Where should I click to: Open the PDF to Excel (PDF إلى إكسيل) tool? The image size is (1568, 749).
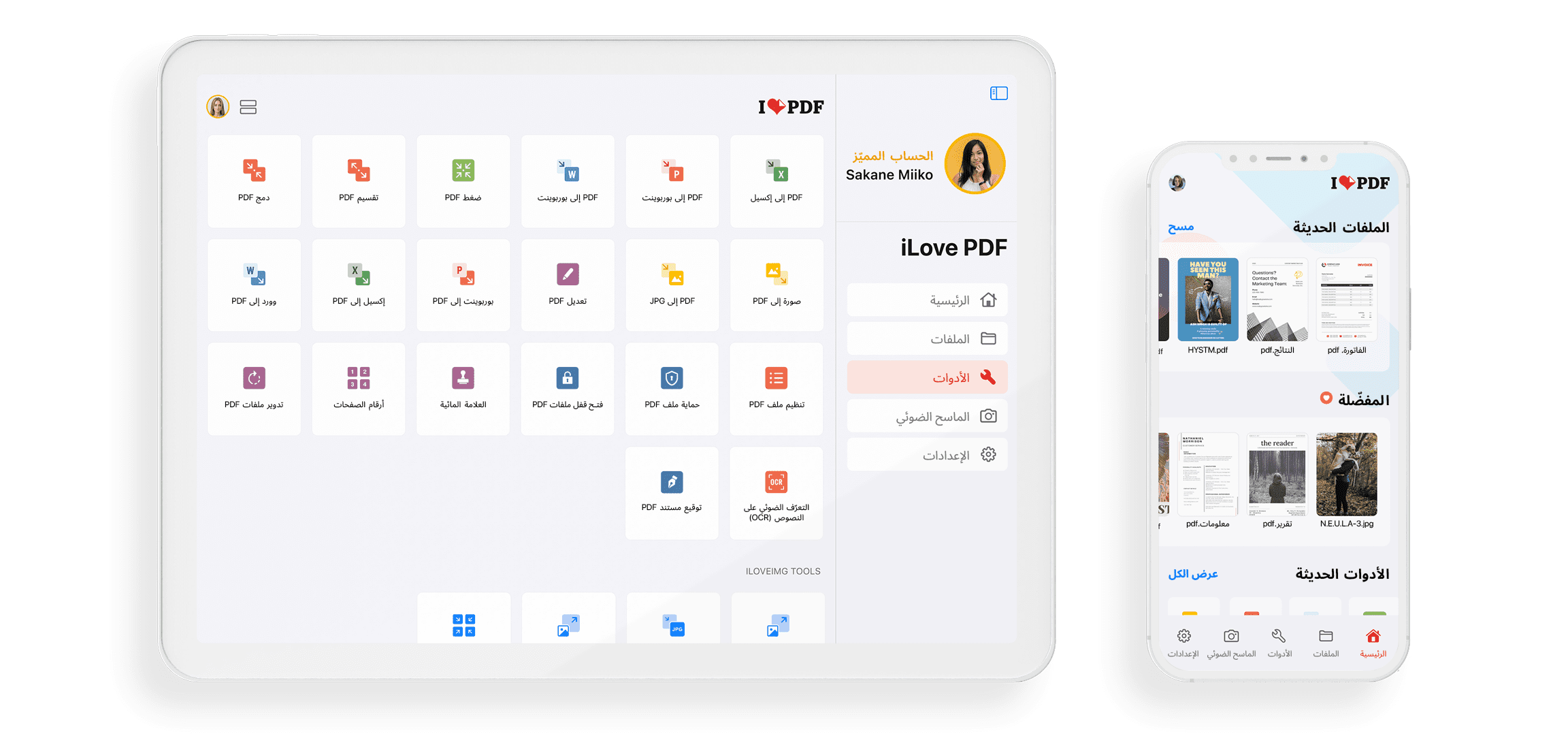click(x=777, y=181)
